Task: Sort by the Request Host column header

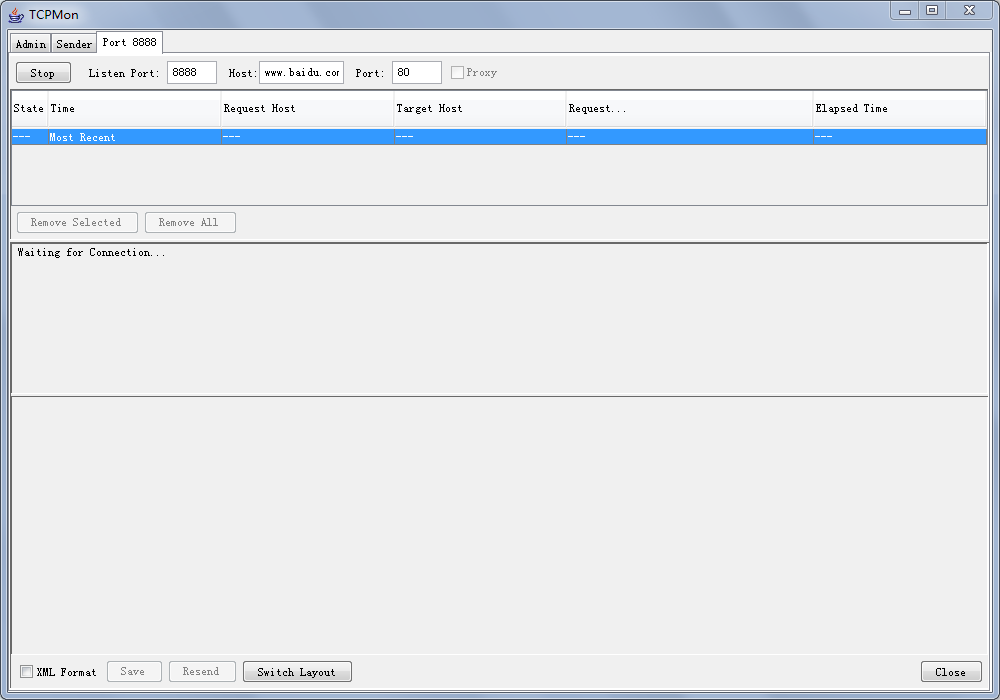Action: [307, 109]
